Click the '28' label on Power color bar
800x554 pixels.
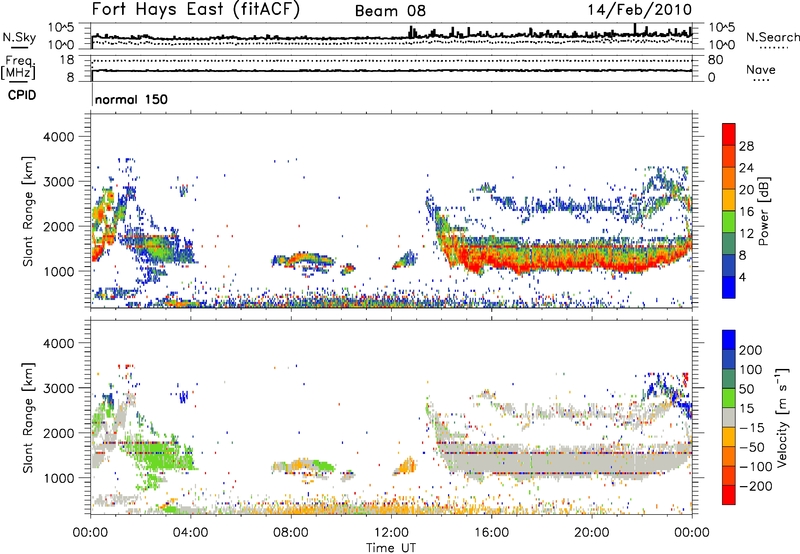tap(746, 146)
